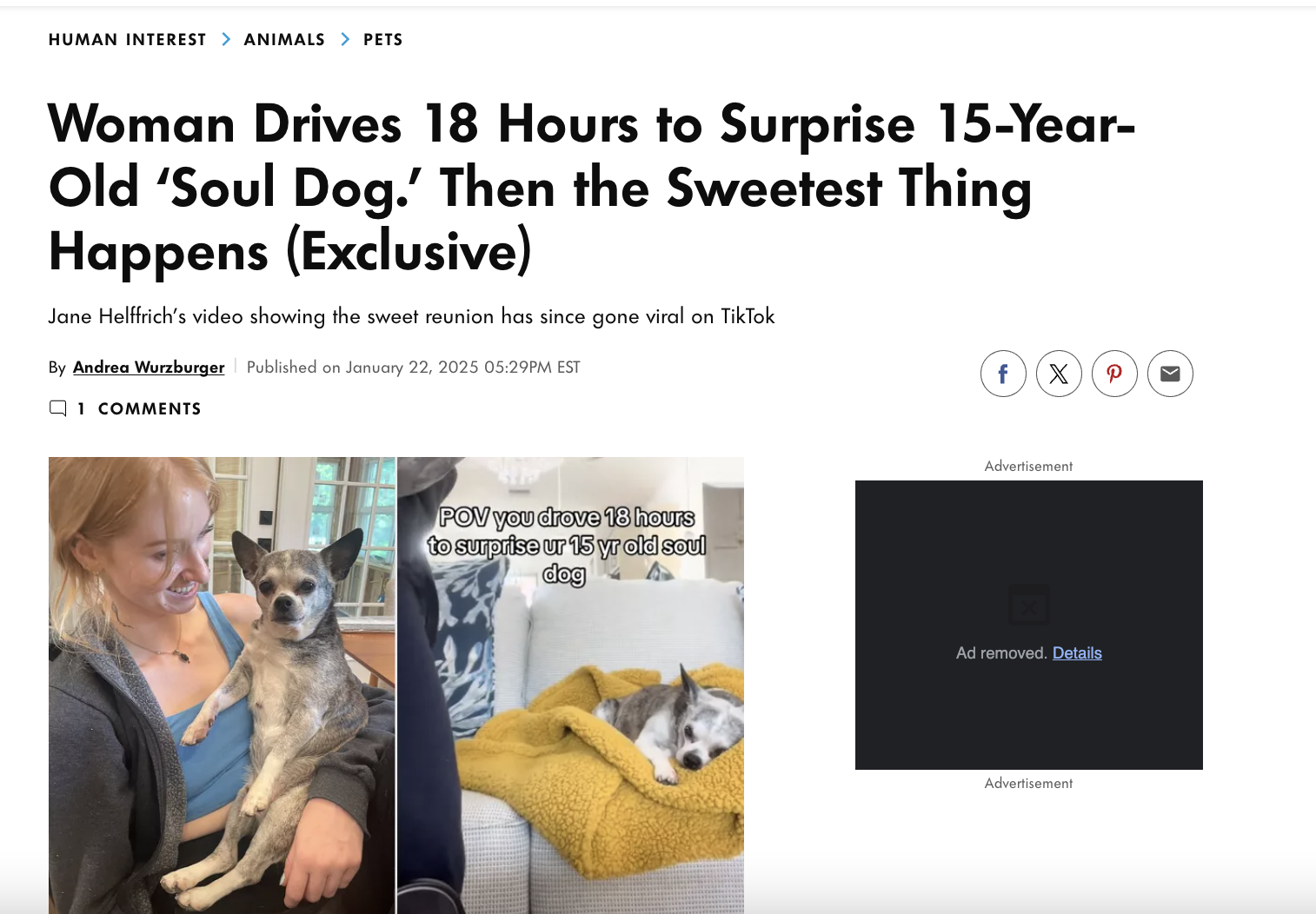Click the removed ad placeholder icon
The height and width of the screenshot is (914, 1316).
1029,606
